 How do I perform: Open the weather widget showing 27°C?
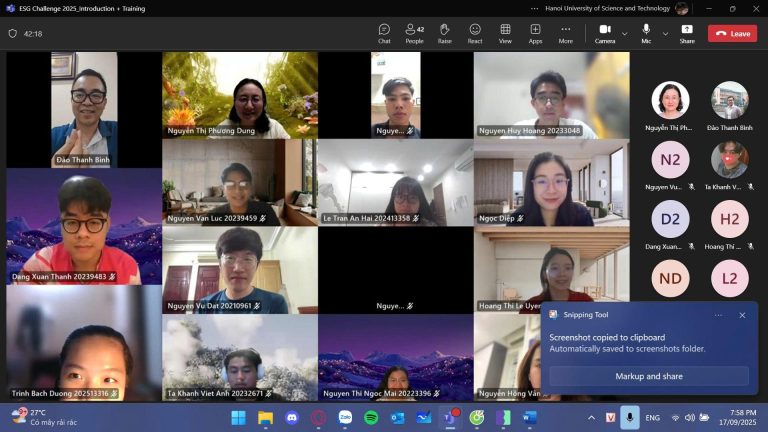[45, 417]
